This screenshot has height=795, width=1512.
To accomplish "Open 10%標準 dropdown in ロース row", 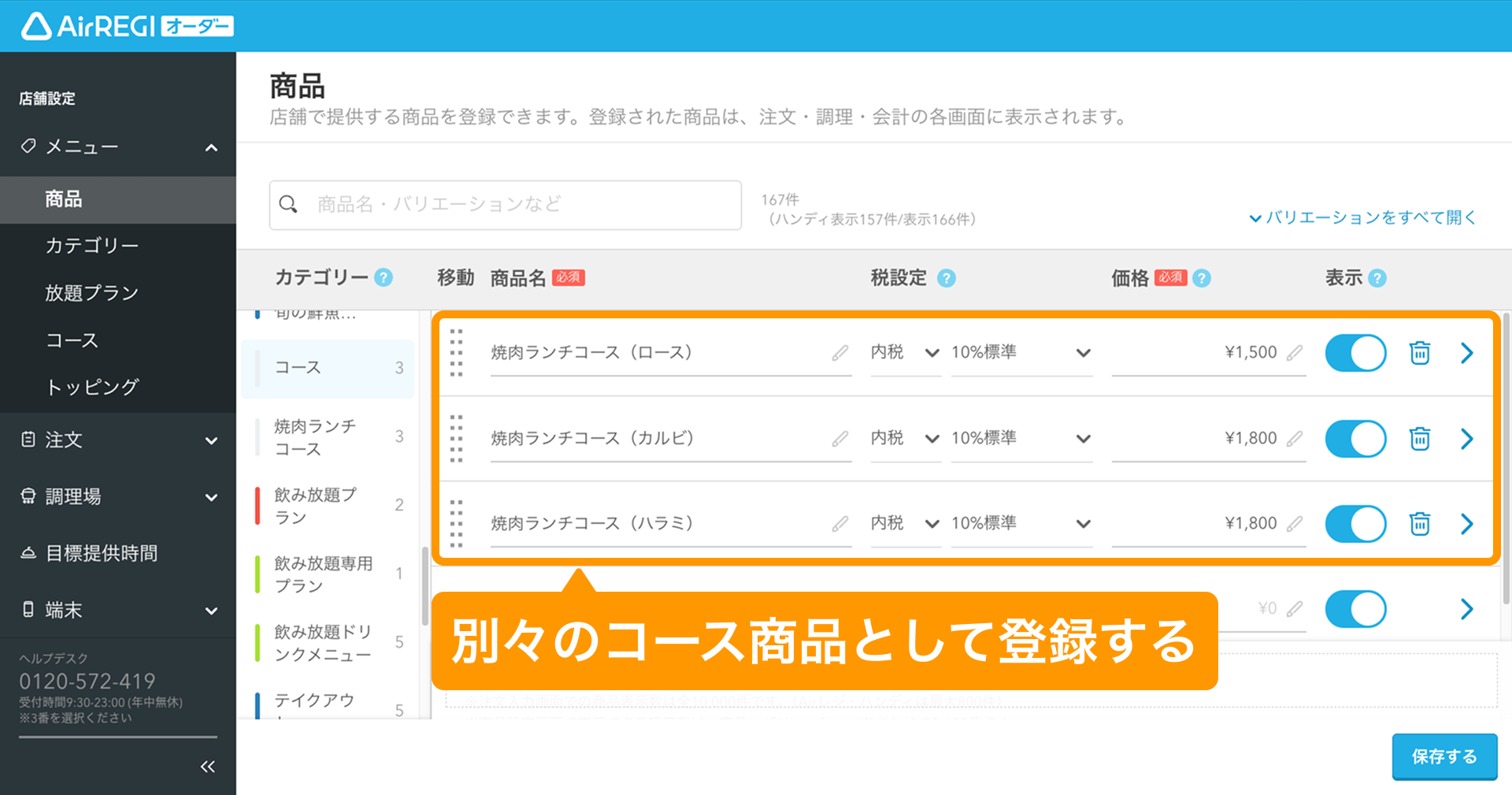I will pyautogui.click(x=1021, y=353).
